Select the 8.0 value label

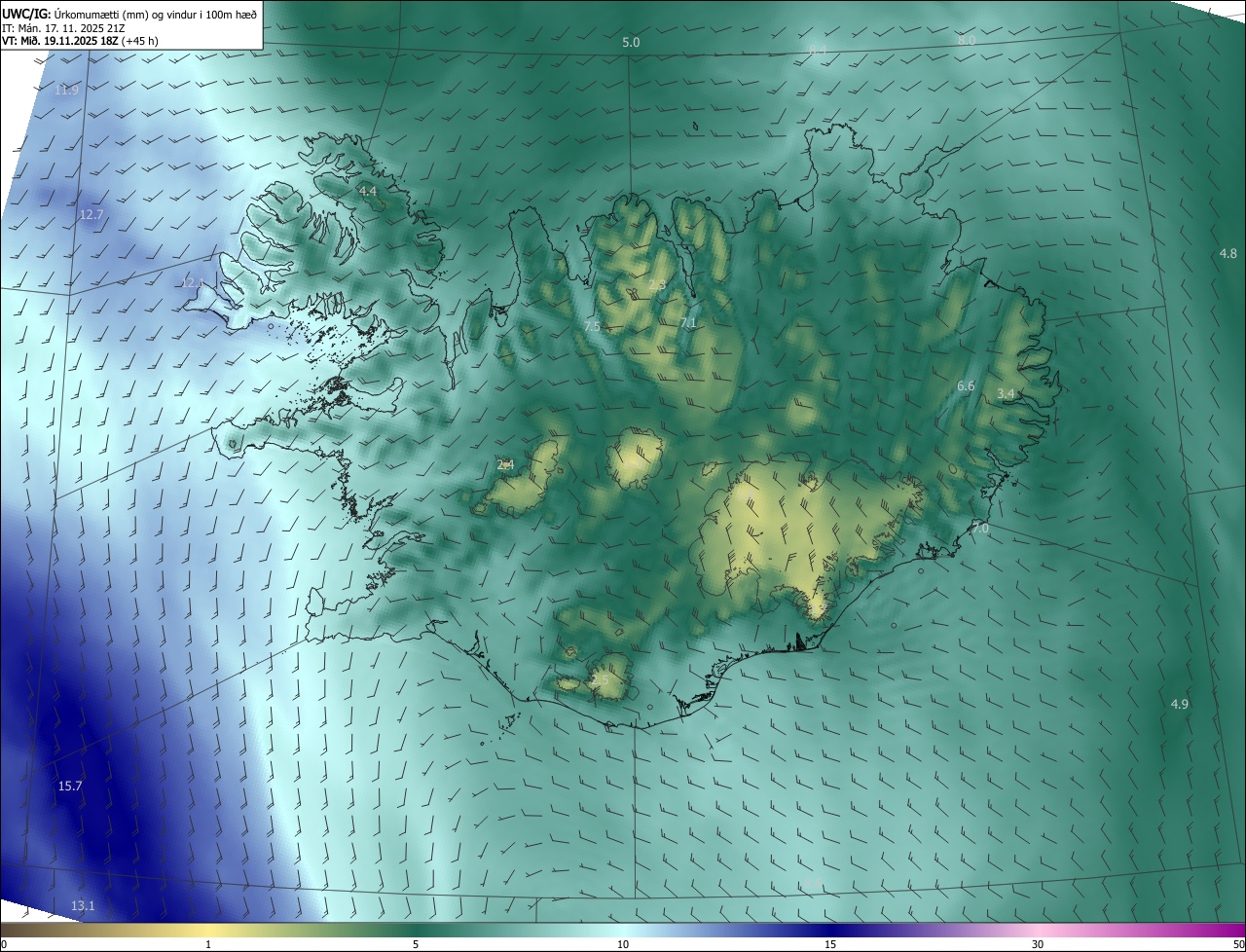pos(966,40)
